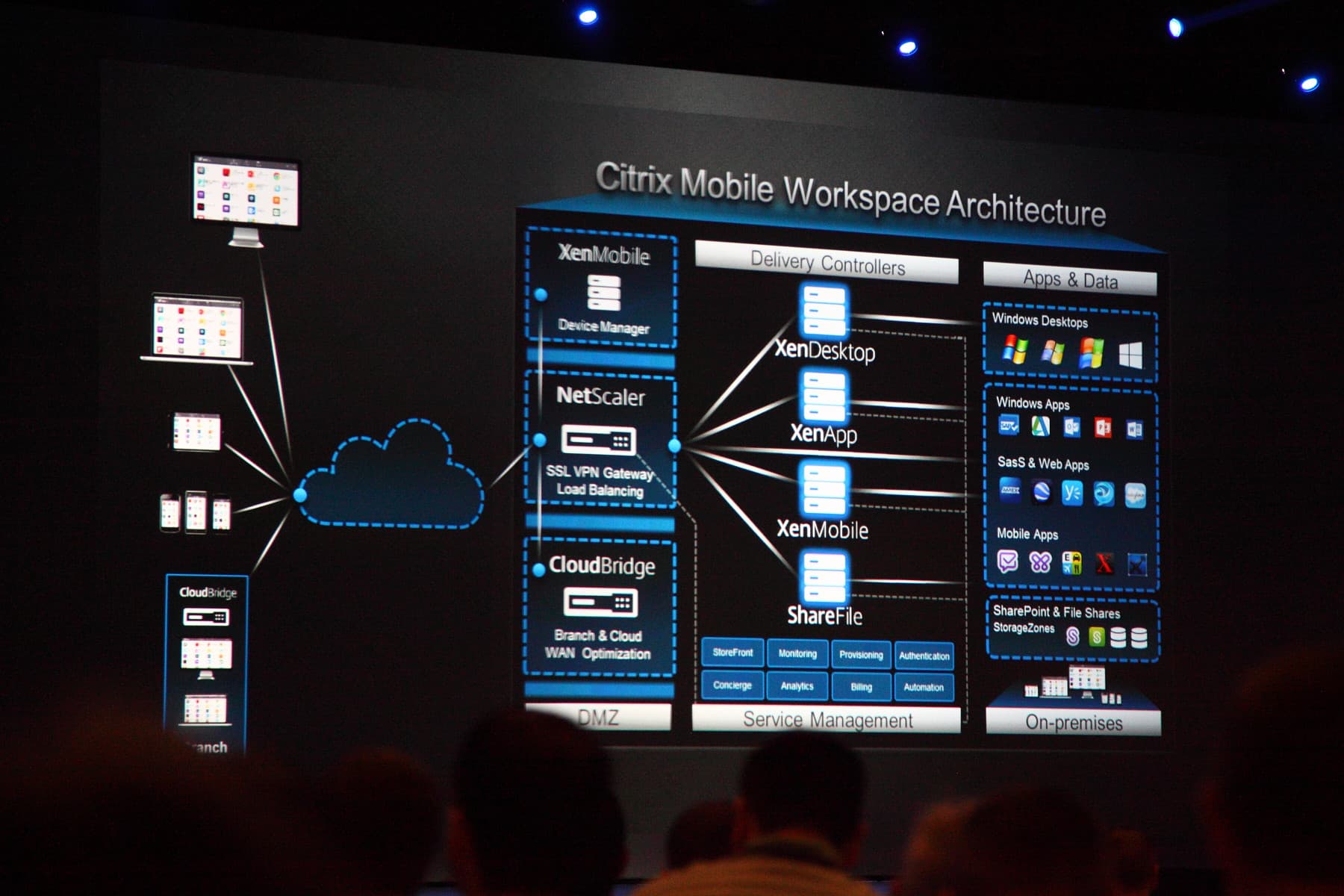Click the SharePoint & File Shares label
This screenshot has width=1344, height=896.
coord(1057,612)
